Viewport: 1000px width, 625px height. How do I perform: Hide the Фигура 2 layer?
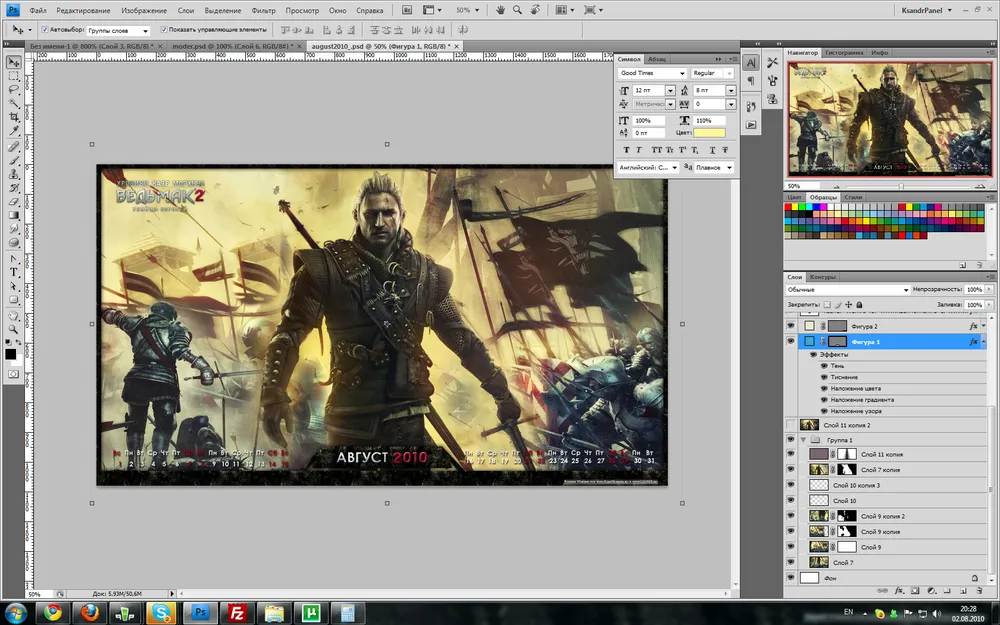pos(790,326)
